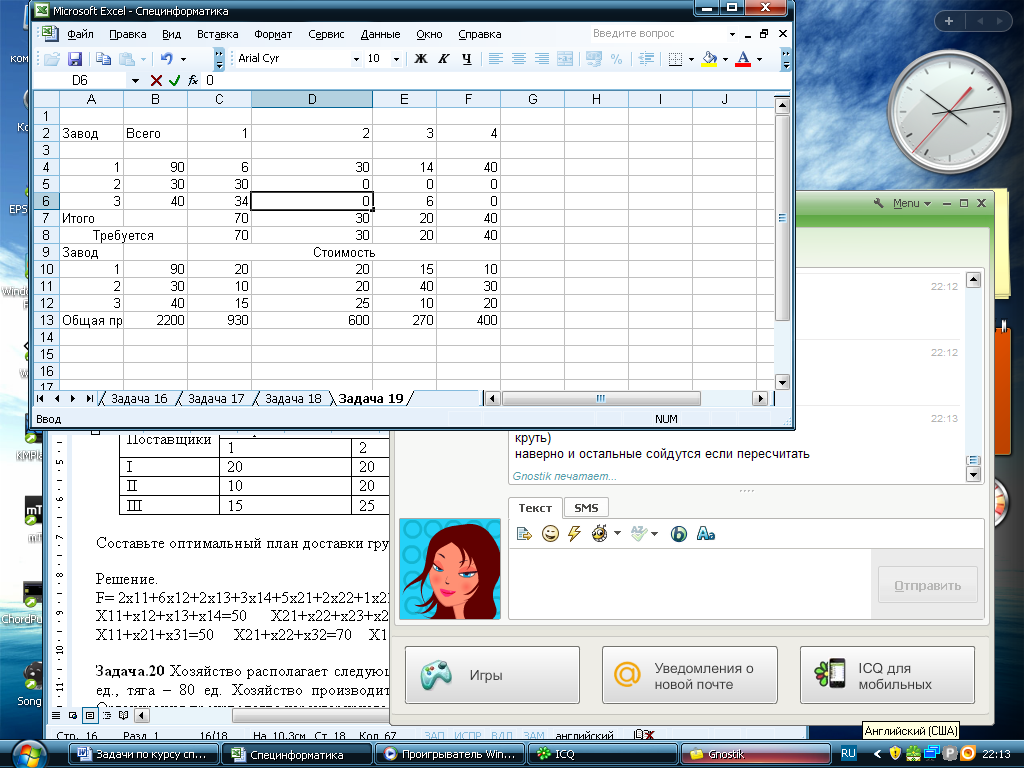Open the Данные menu
Viewport: 1024px width, 768px height.
point(380,34)
